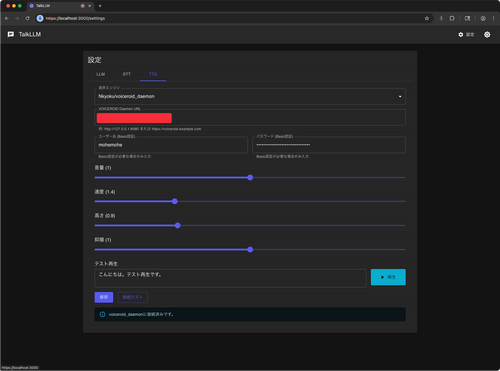Click the Basic auth password field
The width and height of the screenshot is (500, 371).
click(x=329, y=145)
